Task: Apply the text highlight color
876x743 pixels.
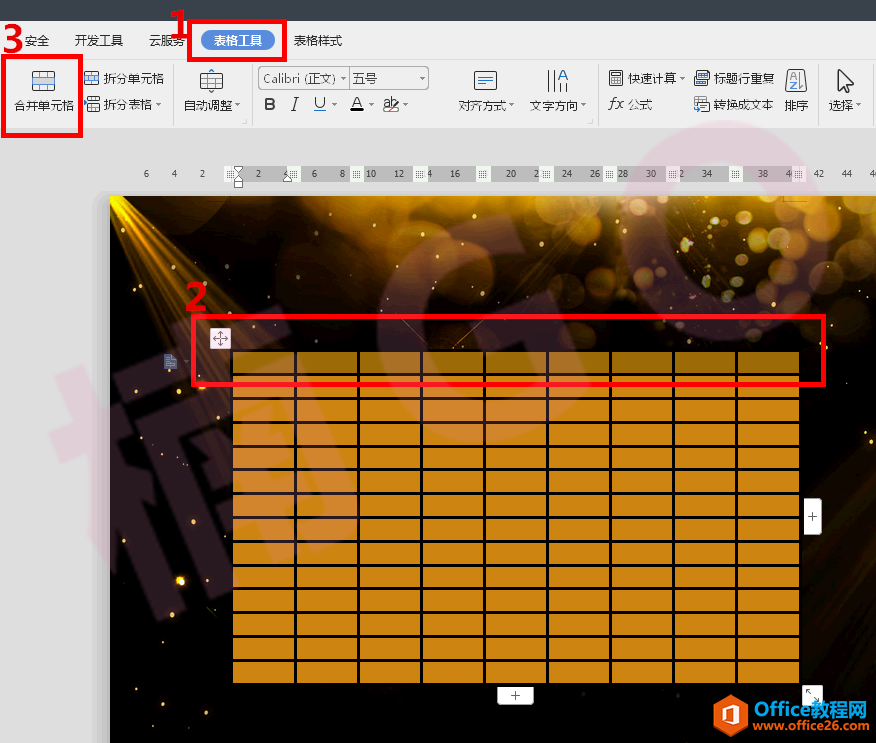Action: point(391,104)
